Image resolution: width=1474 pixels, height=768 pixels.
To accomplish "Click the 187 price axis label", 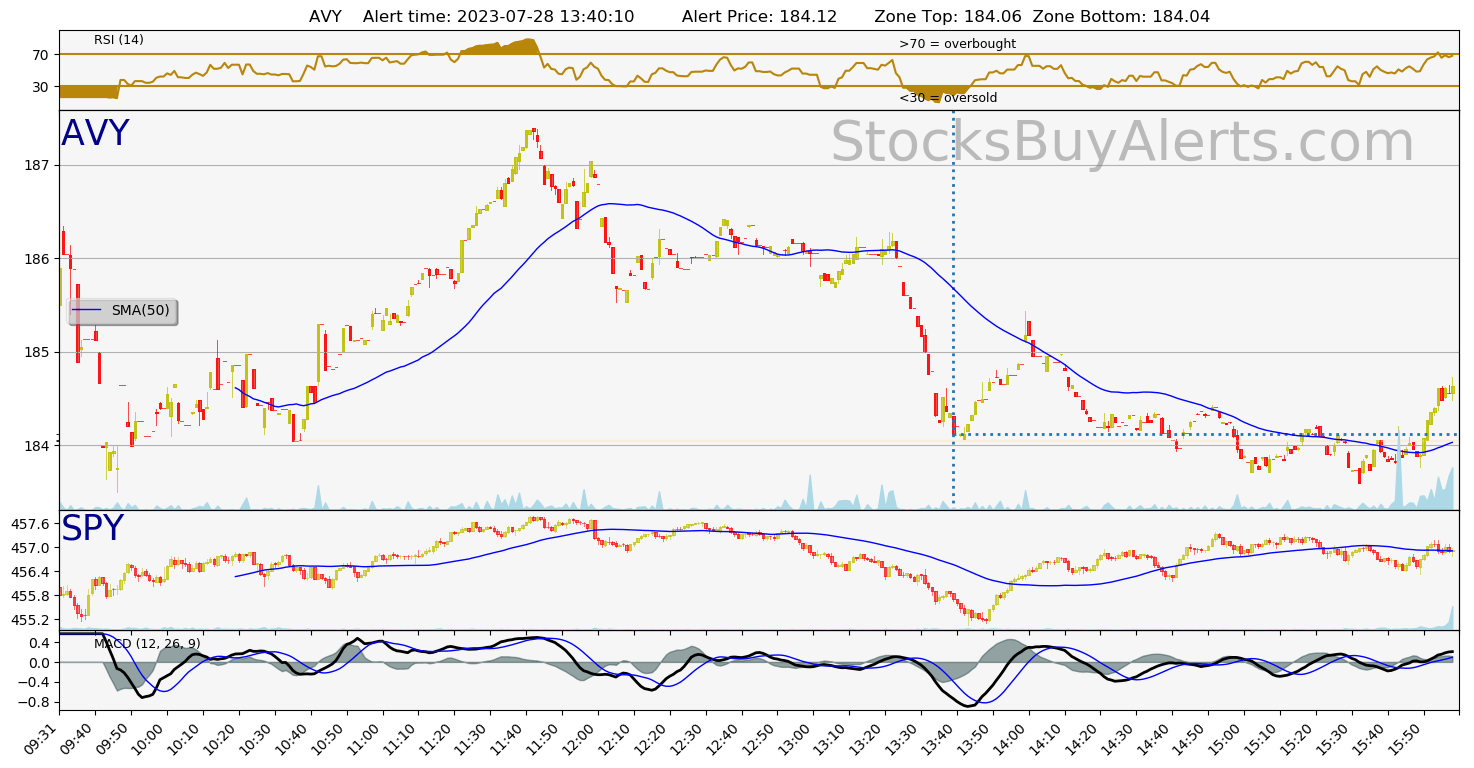I will click(x=38, y=165).
